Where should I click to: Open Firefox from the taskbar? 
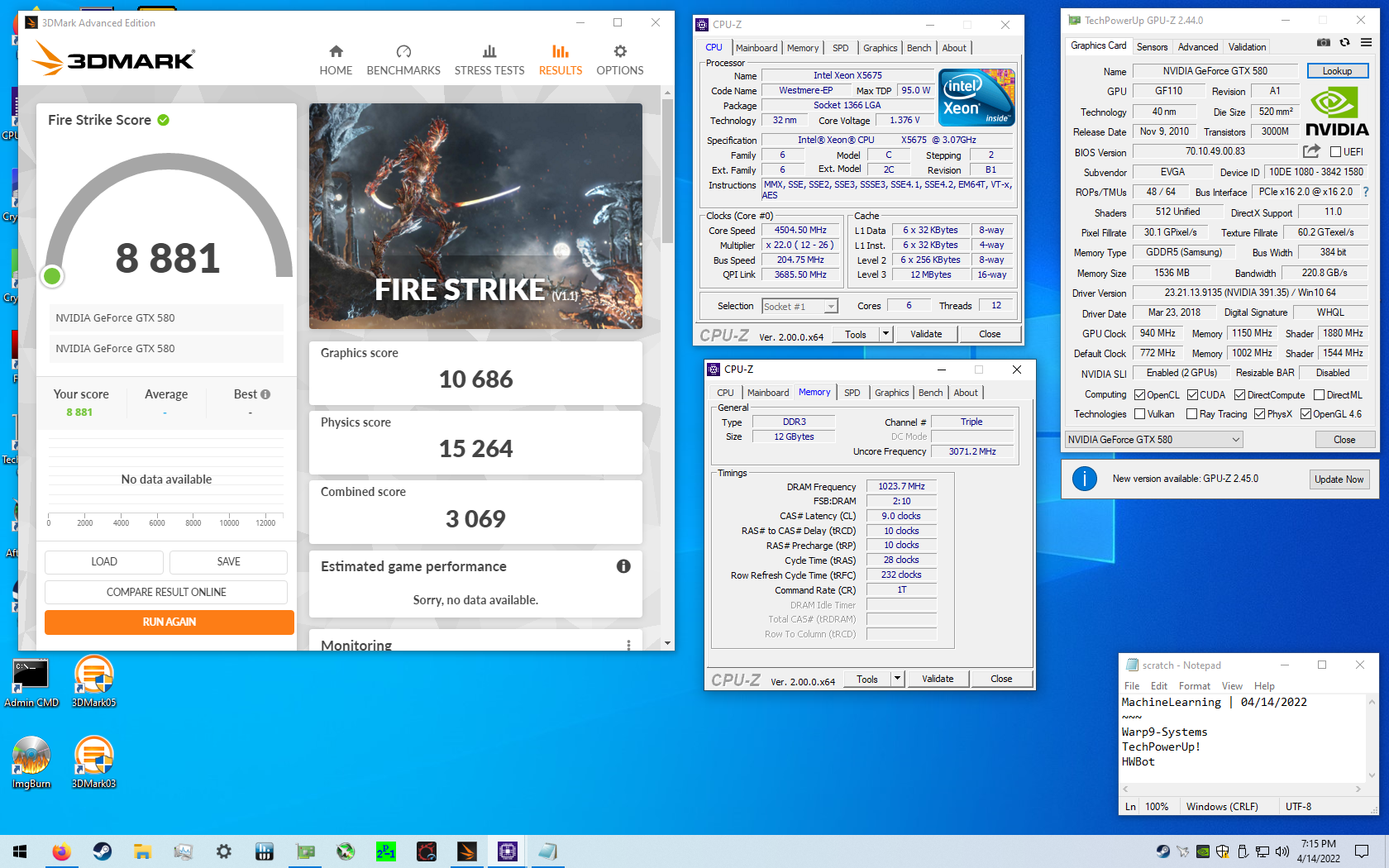pyautogui.click(x=61, y=851)
